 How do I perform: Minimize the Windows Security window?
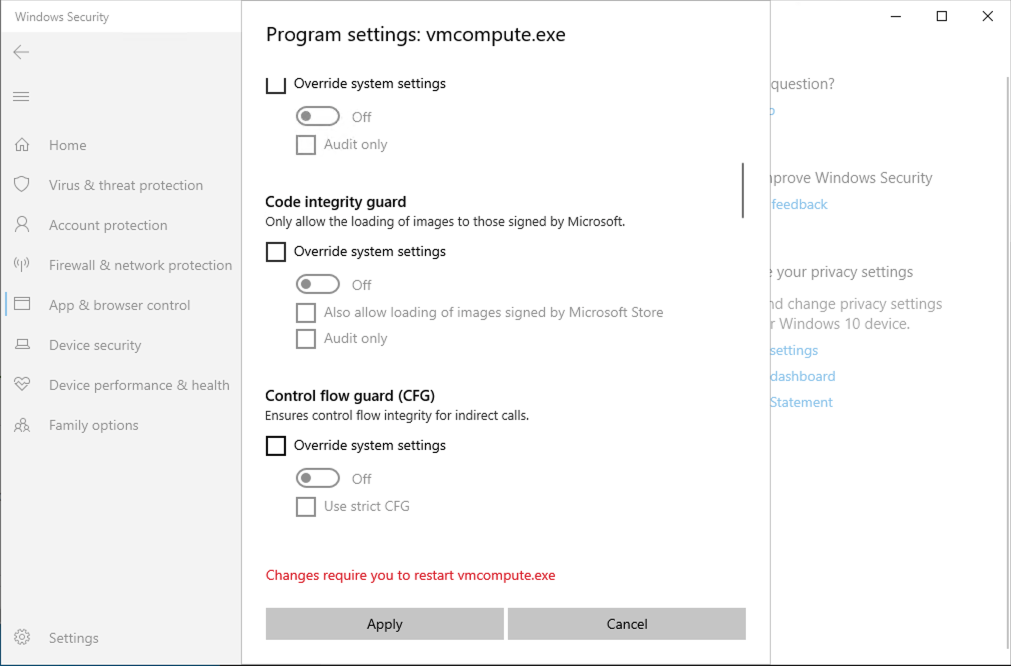tap(896, 16)
